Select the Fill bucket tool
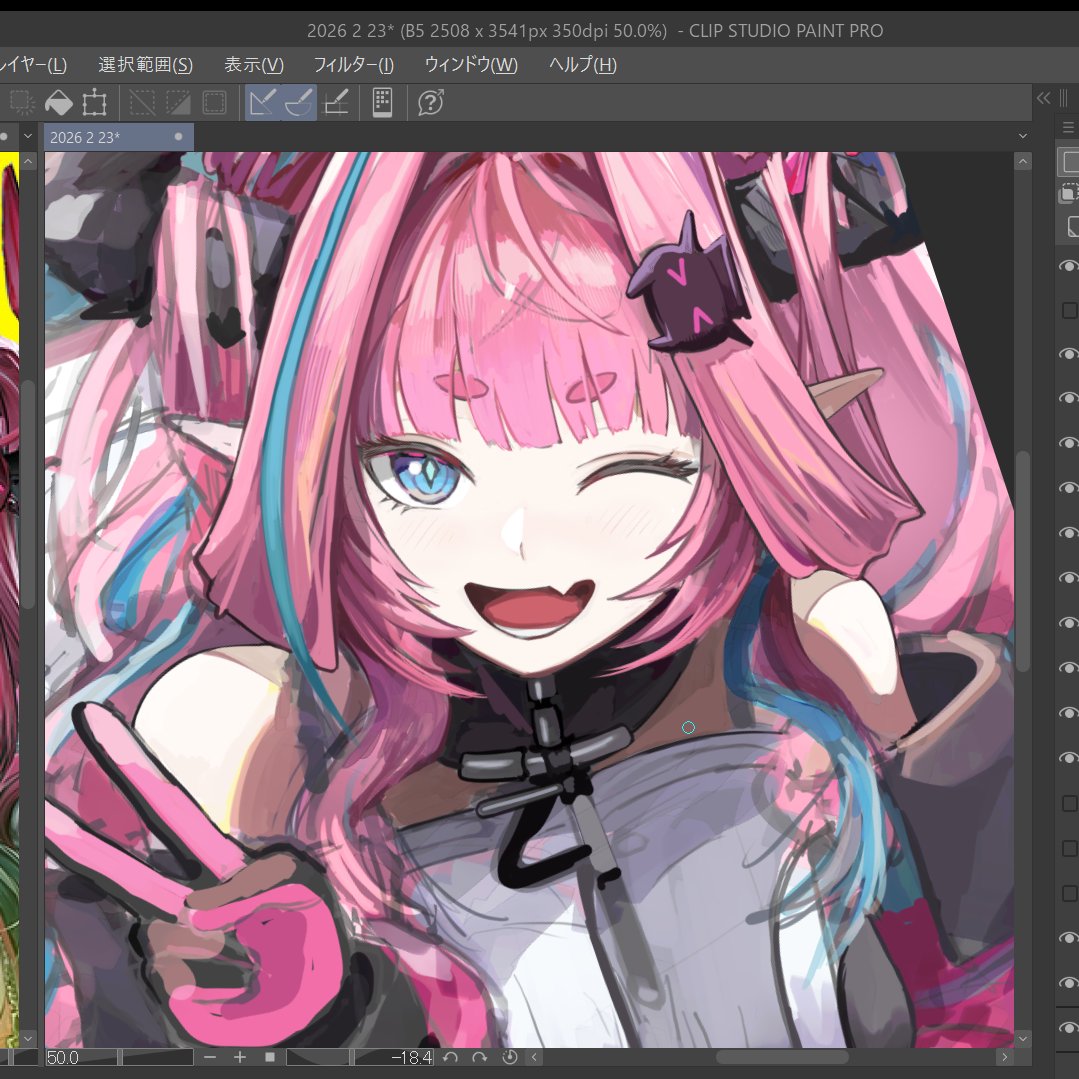The width and height of the screenshot is (1079, 1079). click(59, 101)
